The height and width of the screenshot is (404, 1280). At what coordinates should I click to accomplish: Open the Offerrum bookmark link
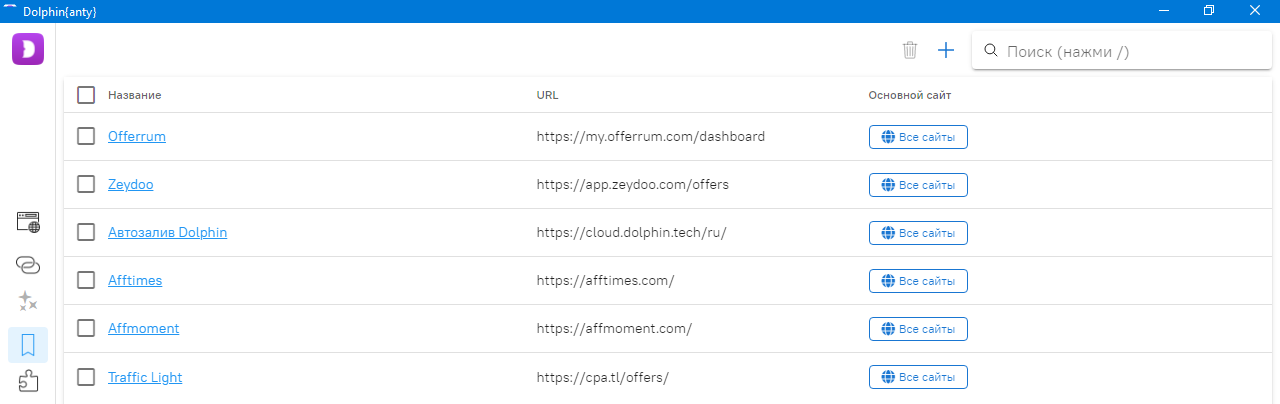[x=137, y=136]
